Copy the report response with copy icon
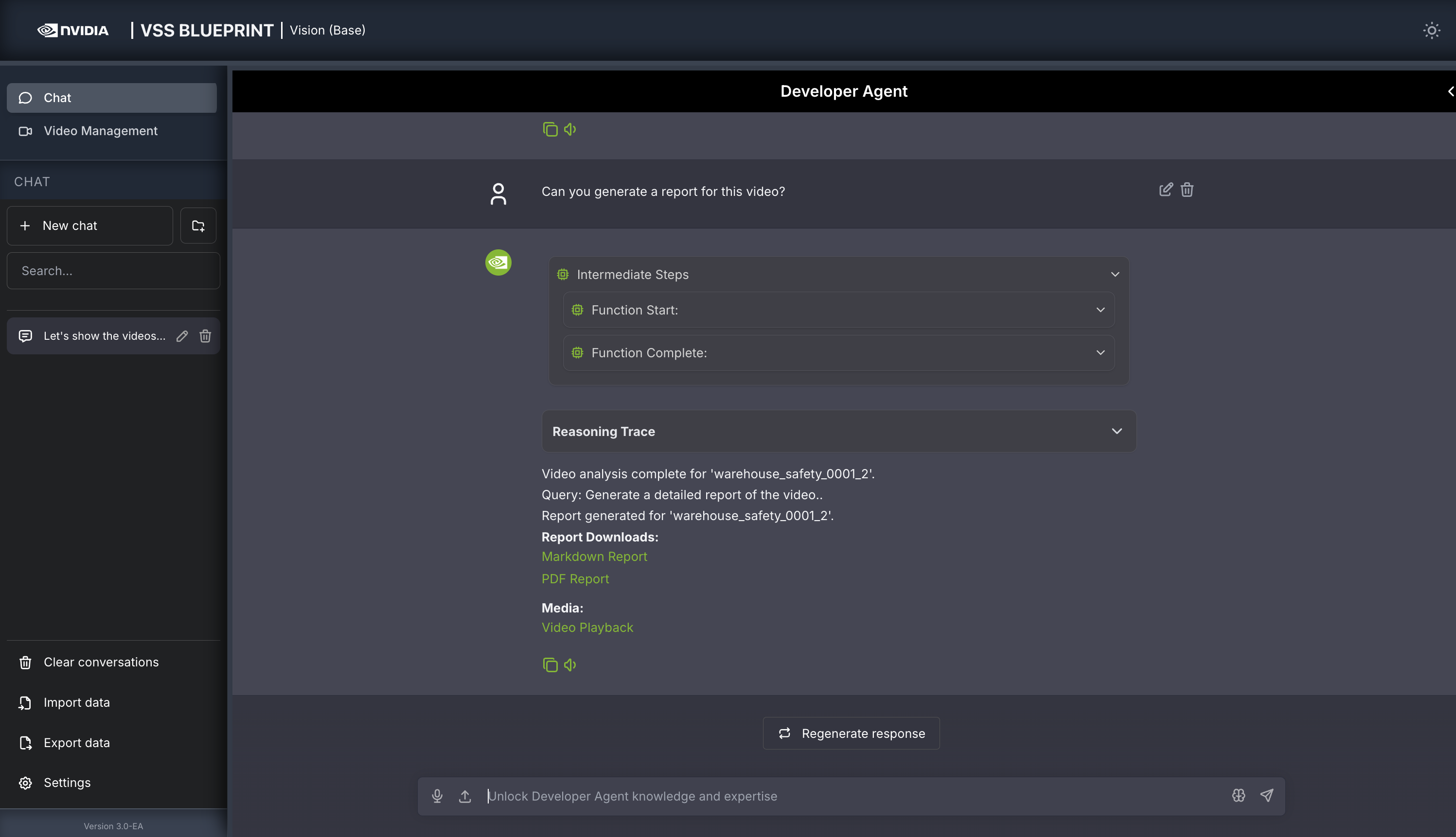The image size is (1456, 837). pos(550,664)
